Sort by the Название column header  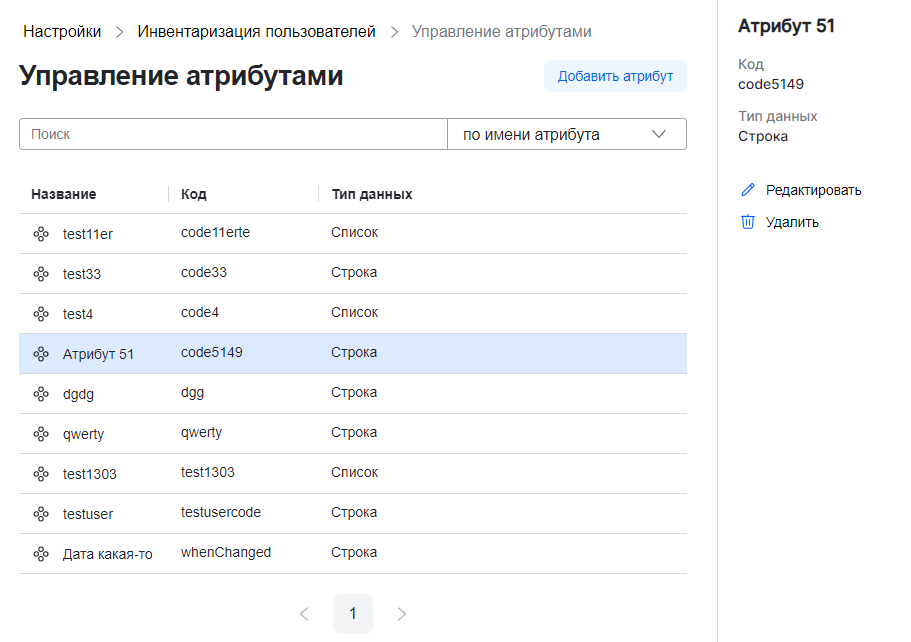point(64,194)
